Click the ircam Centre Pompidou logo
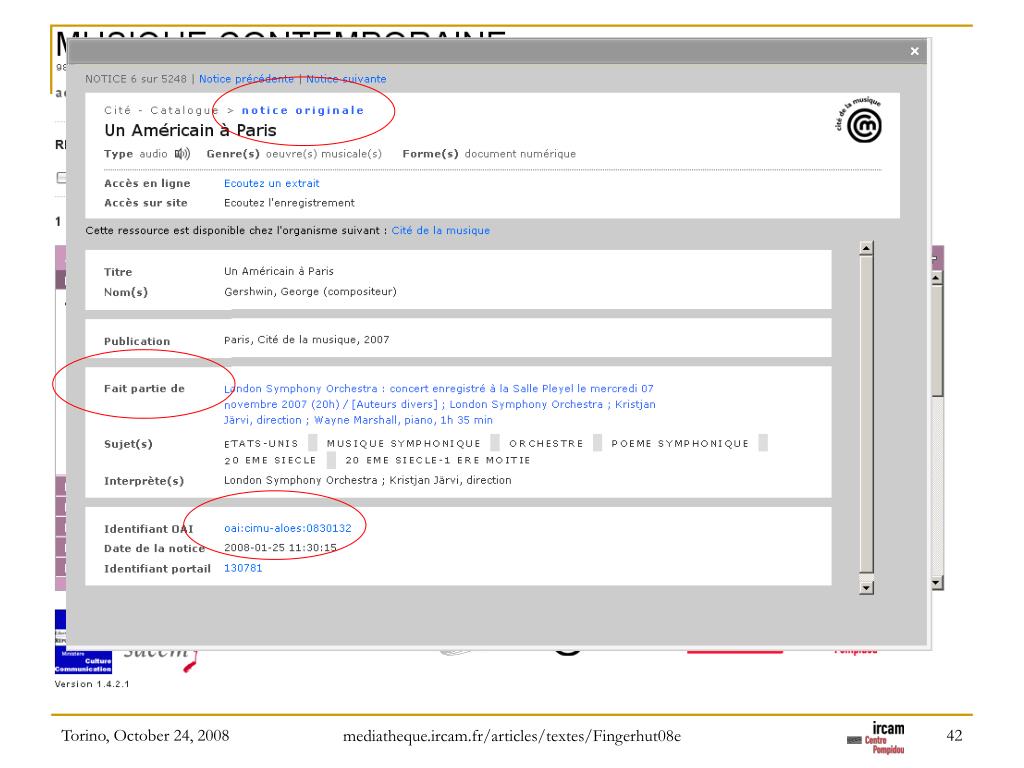The image size is (1024, 768). point(876,738)
